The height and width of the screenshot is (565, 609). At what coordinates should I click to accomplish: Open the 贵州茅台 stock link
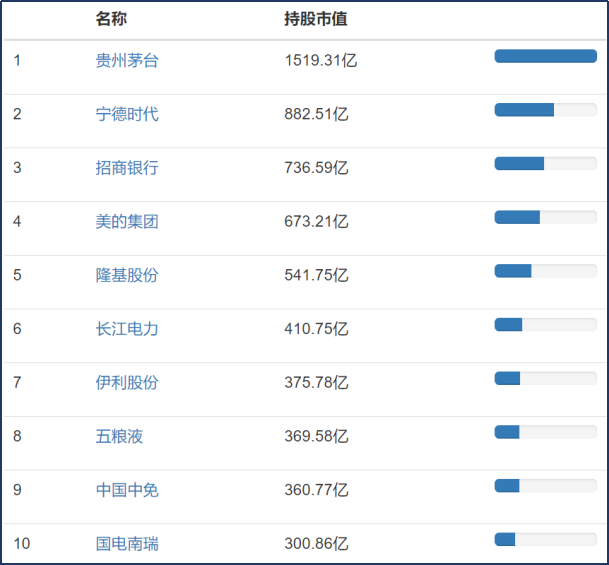tap(127, 61)
